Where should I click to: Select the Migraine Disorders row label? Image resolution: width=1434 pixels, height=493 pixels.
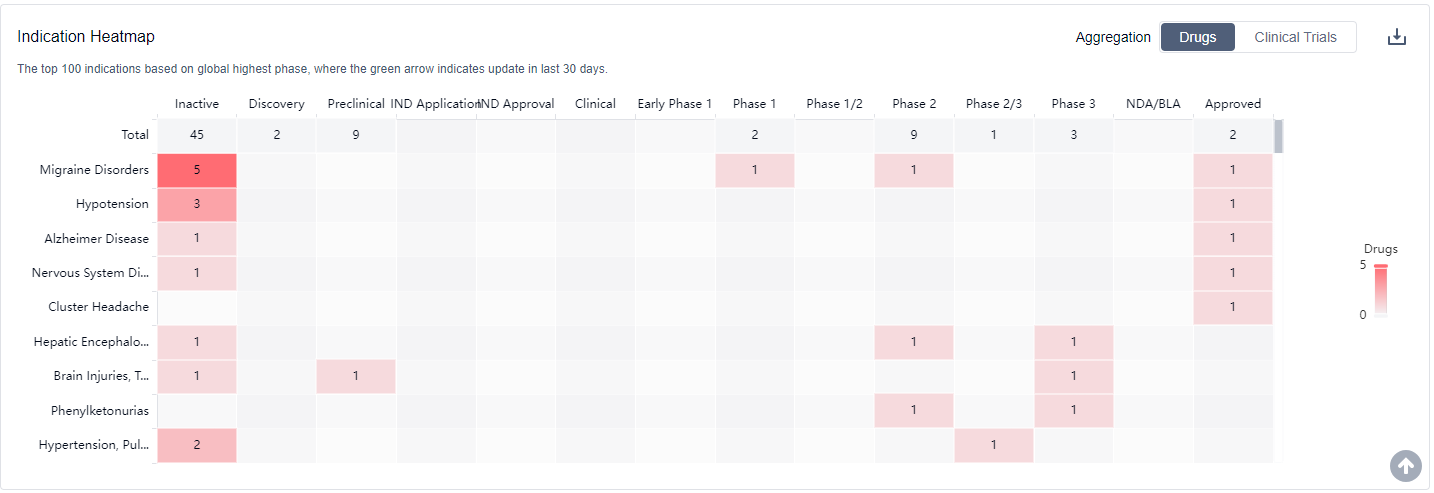coord(94,170)
